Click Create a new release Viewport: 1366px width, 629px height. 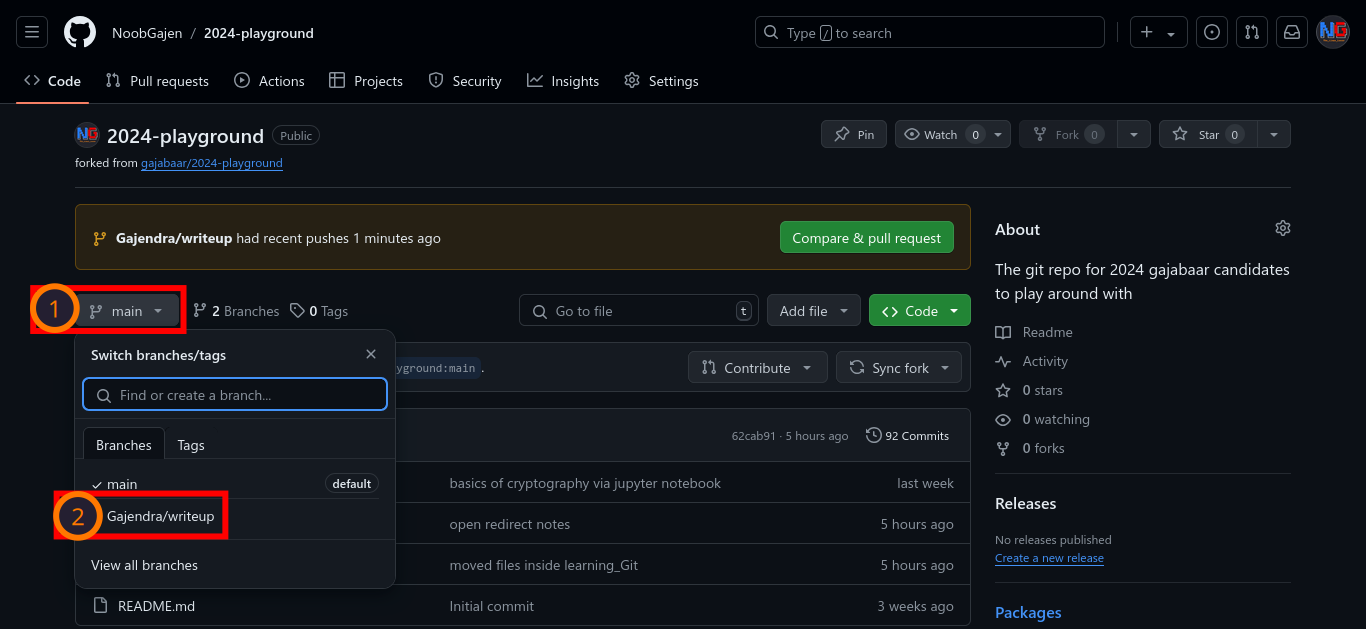pyautogui.click(x=1049, y=558)
